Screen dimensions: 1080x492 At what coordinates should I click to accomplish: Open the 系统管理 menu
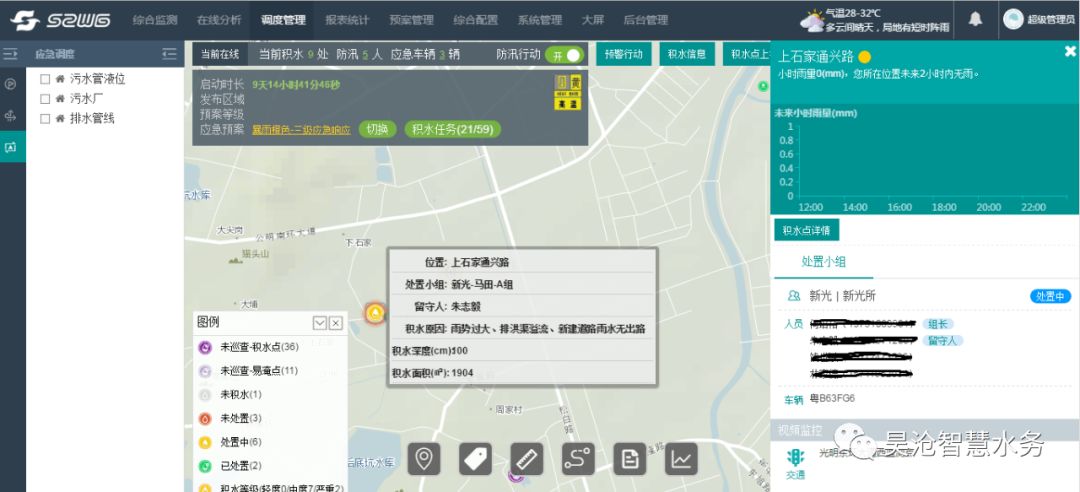540,20
